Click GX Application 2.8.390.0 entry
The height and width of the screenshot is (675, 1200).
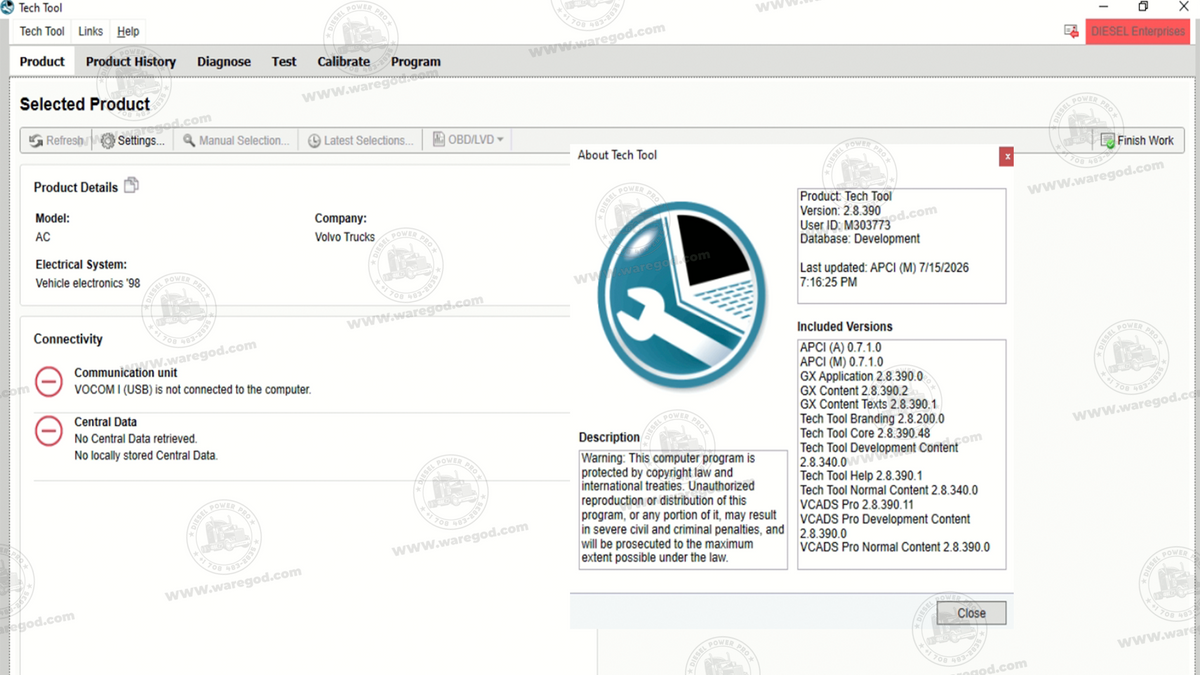coord(861,376)
